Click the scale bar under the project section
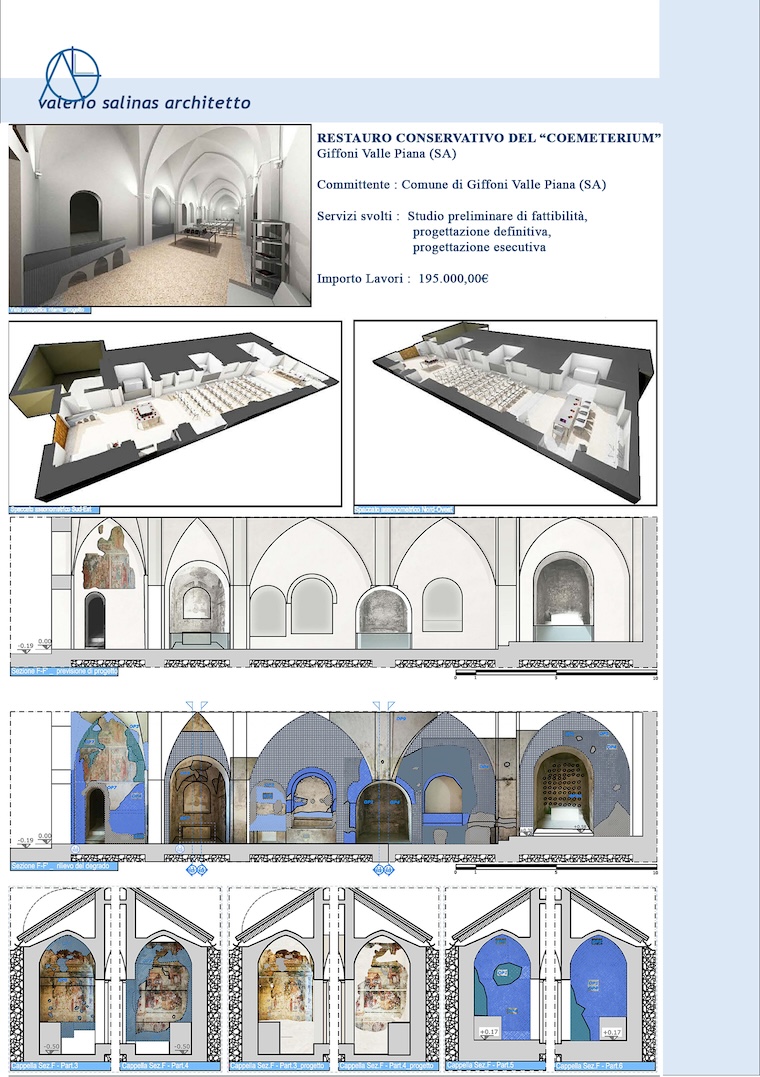 (555, 676)
